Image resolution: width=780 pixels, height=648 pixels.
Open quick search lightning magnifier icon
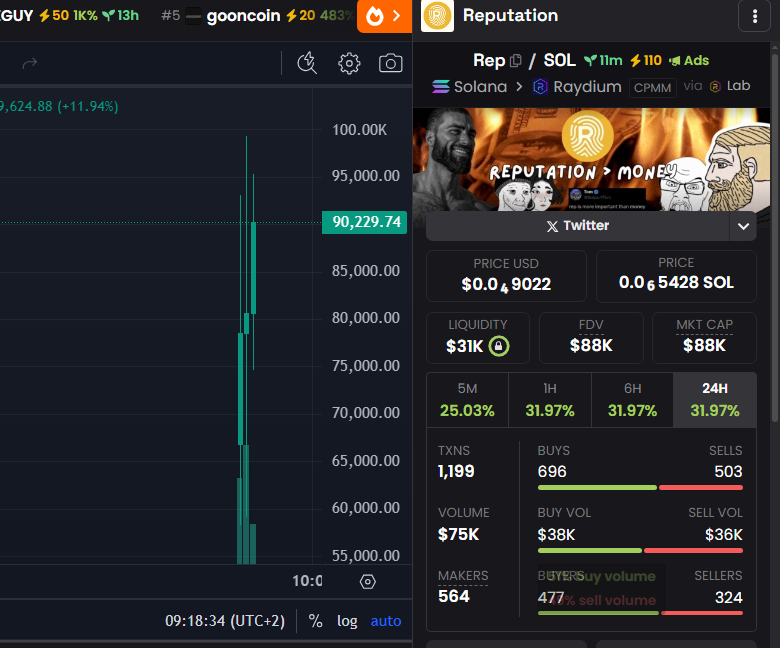click(307, 63)
